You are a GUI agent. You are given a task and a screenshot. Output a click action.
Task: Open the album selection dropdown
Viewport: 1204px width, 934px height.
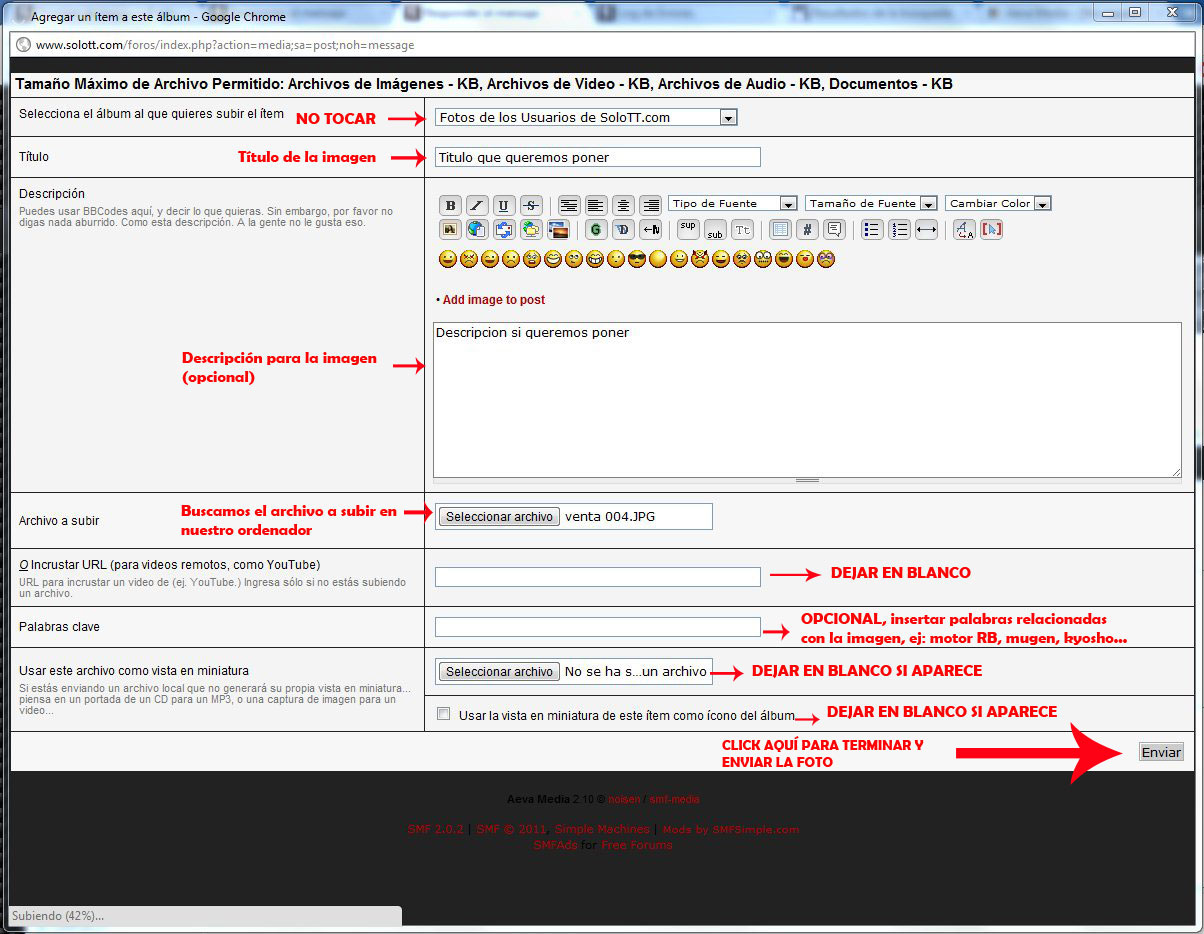(x=587, y=117)
